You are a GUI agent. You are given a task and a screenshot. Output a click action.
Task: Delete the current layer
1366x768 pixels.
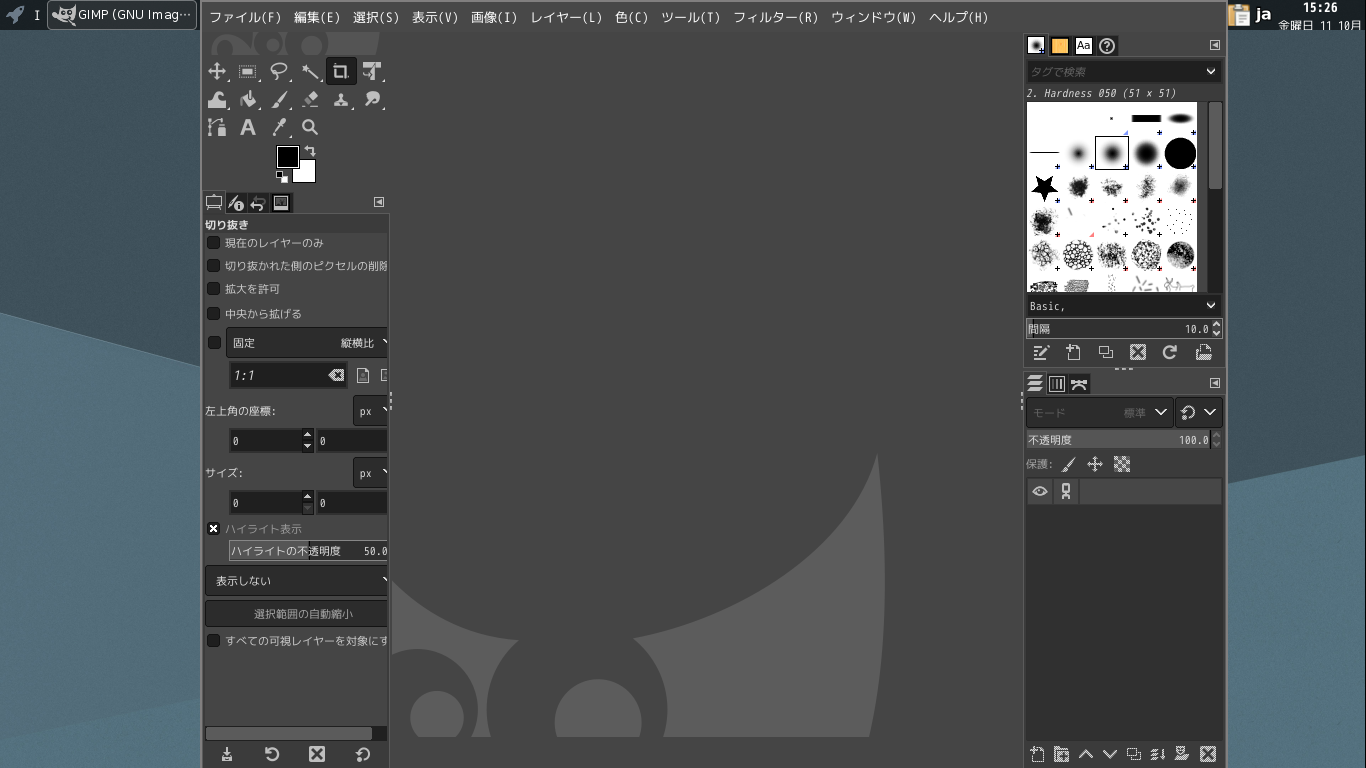(1207, 754)
